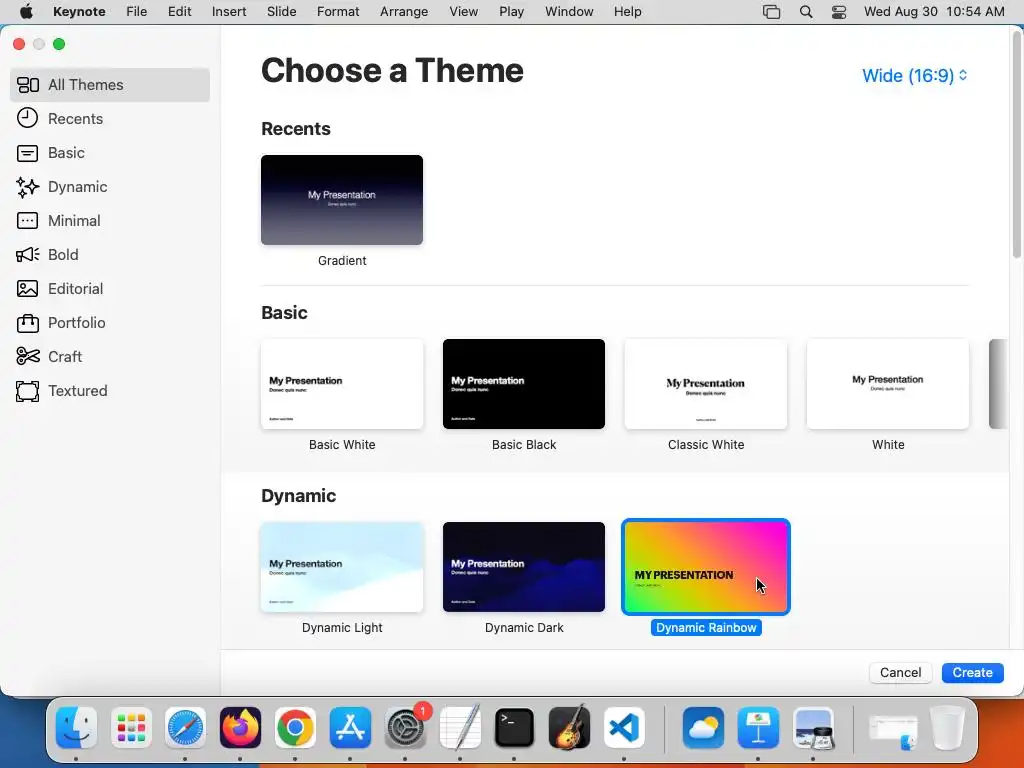Open Trash from the Dock
This screenshot has height=768, width=1024.
(948, 728)
